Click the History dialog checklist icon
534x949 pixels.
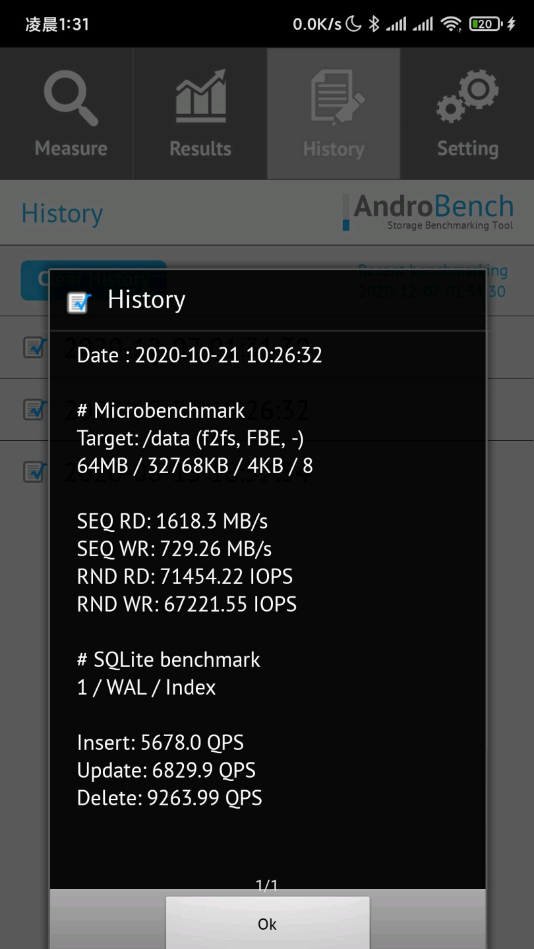click(79, 301)
